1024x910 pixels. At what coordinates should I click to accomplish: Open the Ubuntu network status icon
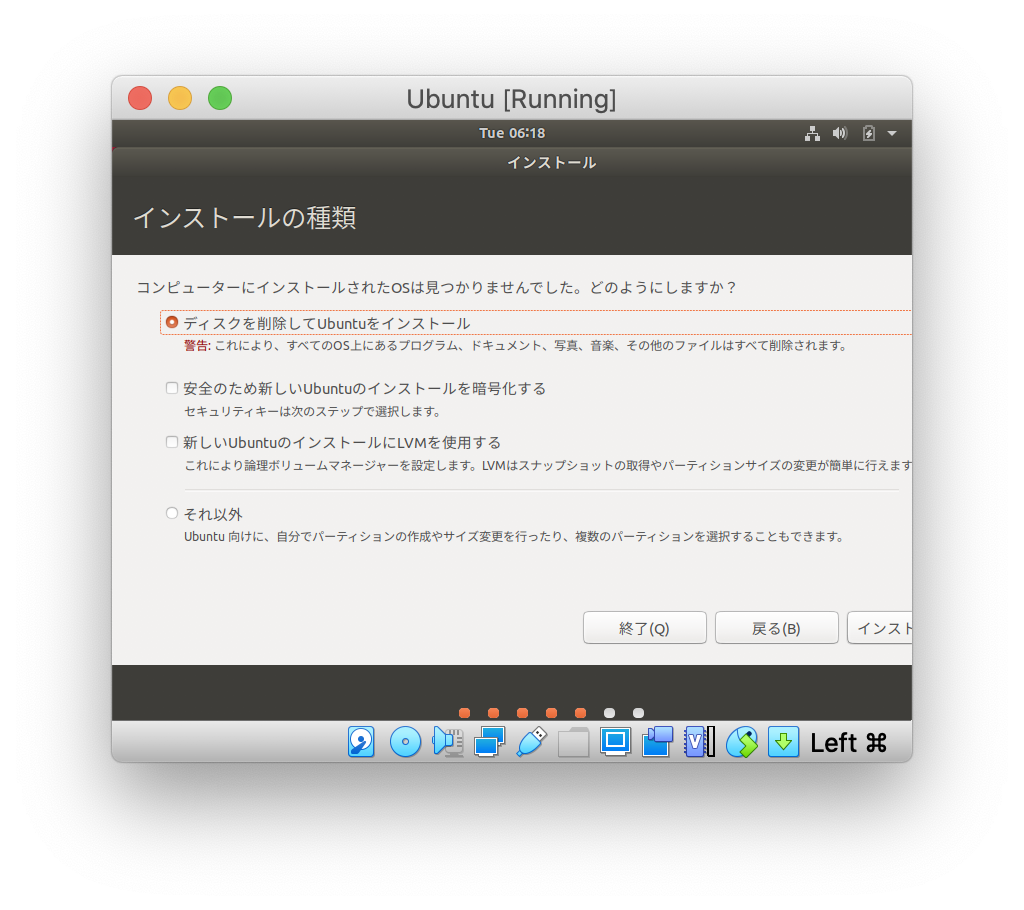pos(812,133)
